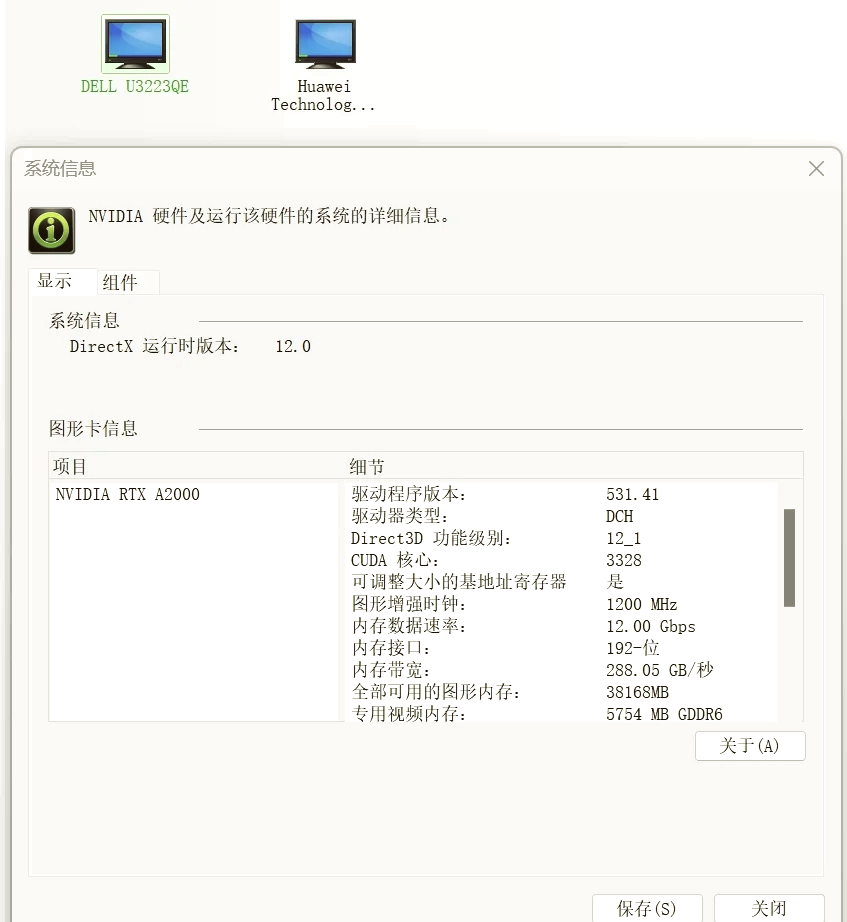Viewport: 847px width, 922px height.
Task: Click the DirectX 运行时版本 label
Action: point(155,346)
